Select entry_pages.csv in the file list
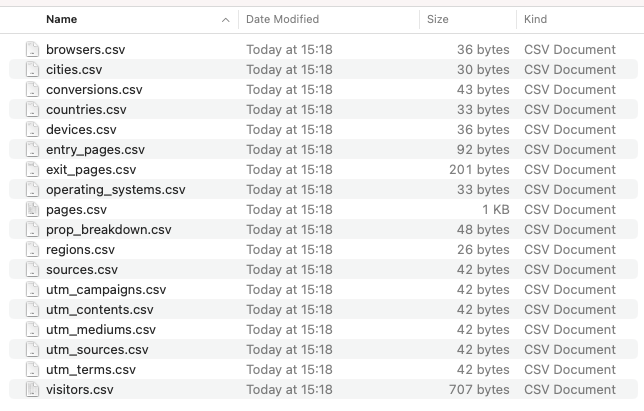The image size is (644, 411). click(x=95, y=150)
